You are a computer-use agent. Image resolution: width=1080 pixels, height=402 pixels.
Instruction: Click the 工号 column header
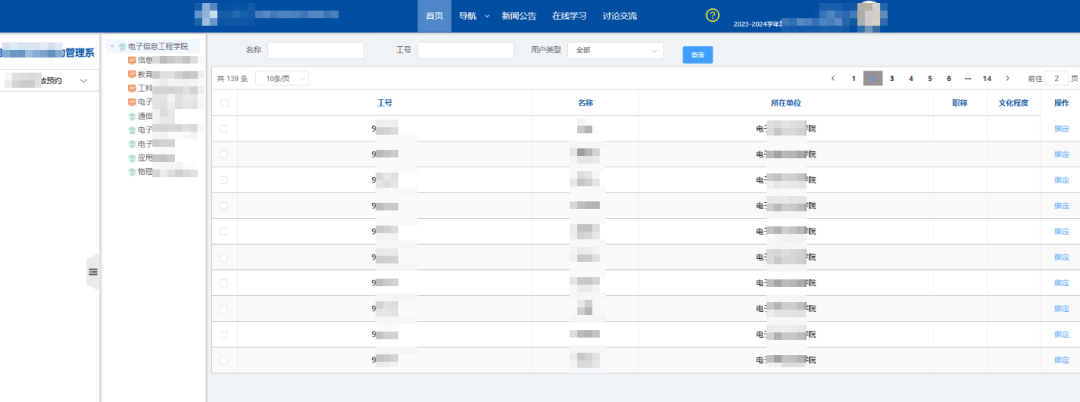[x=385, y=103]
